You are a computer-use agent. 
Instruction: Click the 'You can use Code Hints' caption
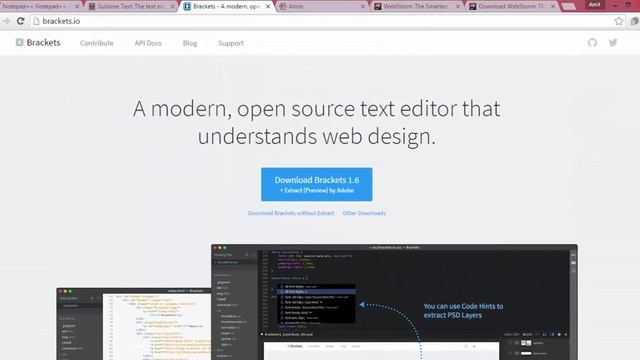(463, 311)
